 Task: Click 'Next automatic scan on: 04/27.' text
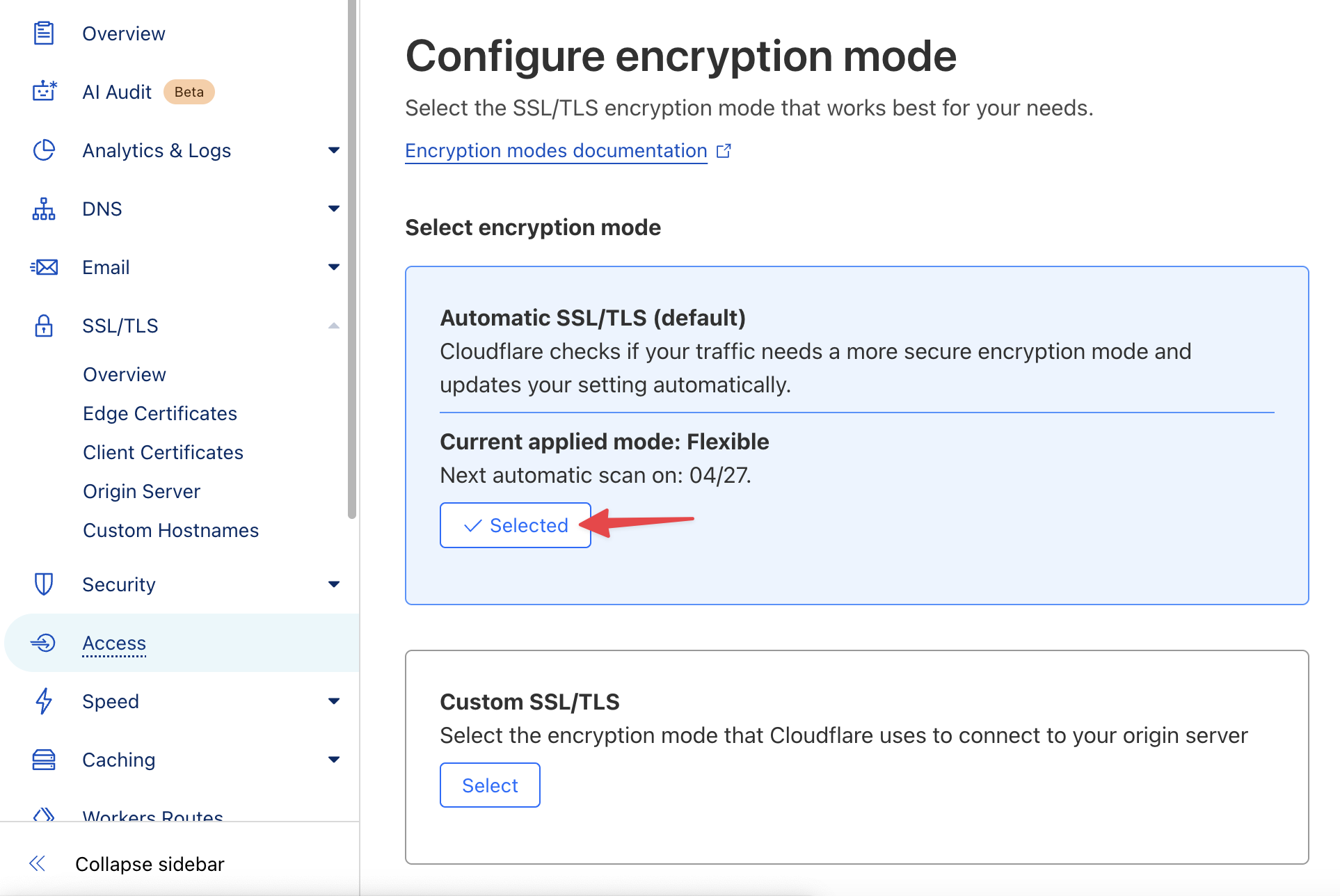point(596,475)
